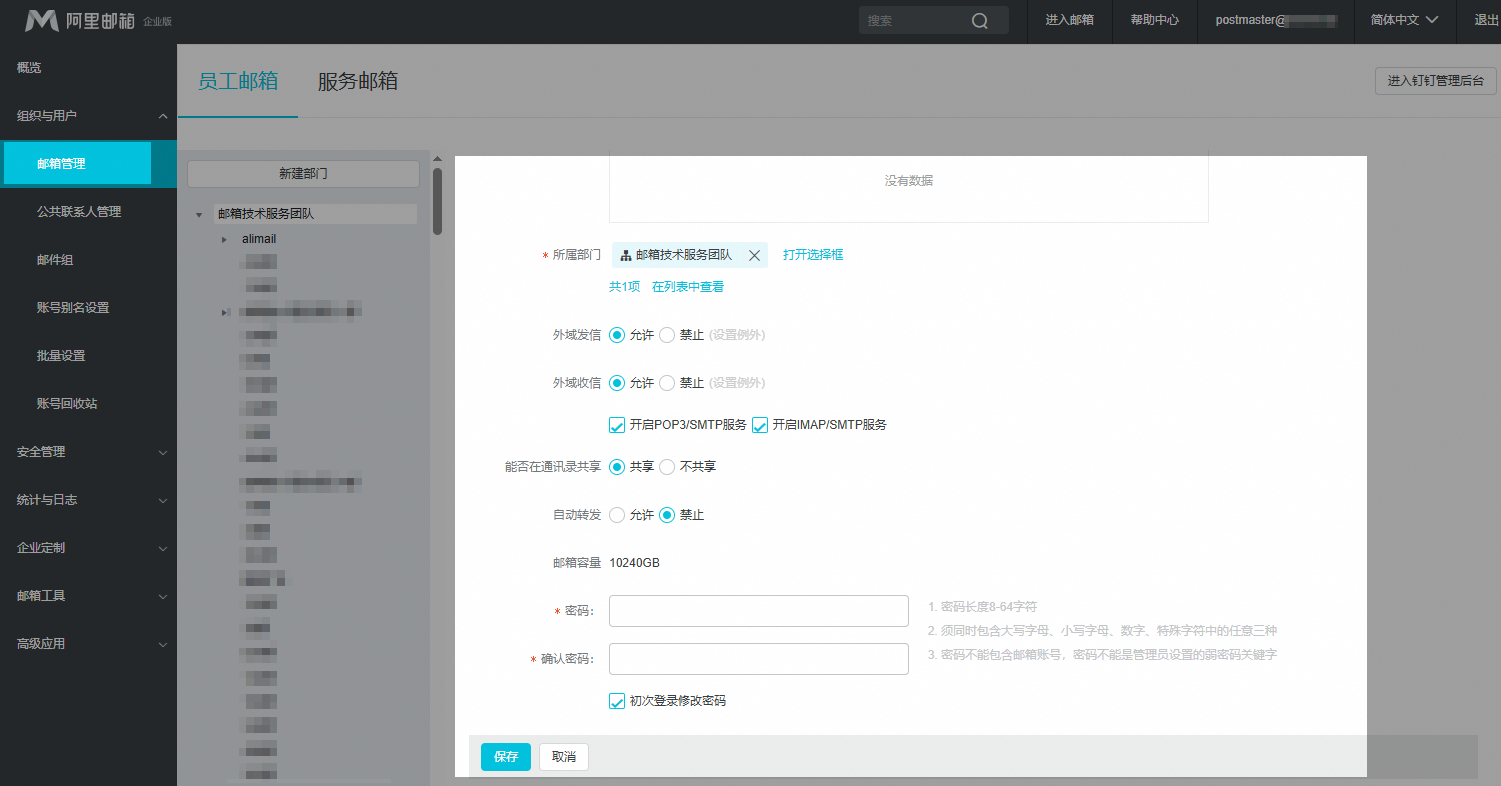
Task: Select 禁止 for 外域收信
Action: [x=667, y=383]
